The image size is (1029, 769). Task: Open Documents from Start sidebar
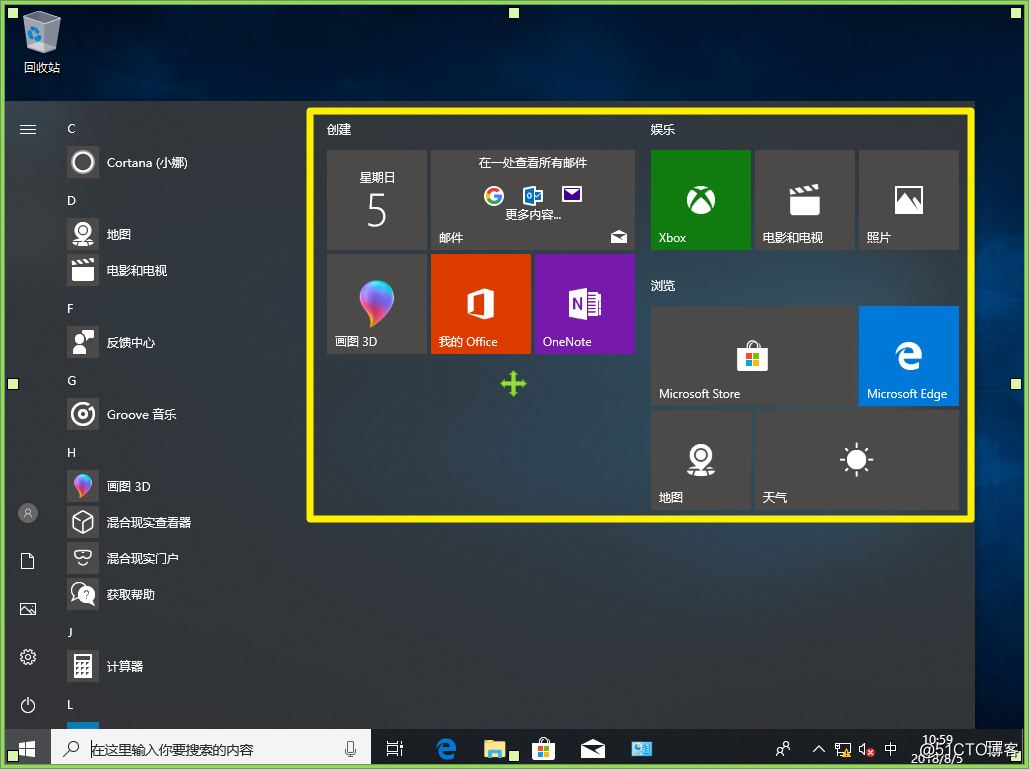click(x=28, y=561)
